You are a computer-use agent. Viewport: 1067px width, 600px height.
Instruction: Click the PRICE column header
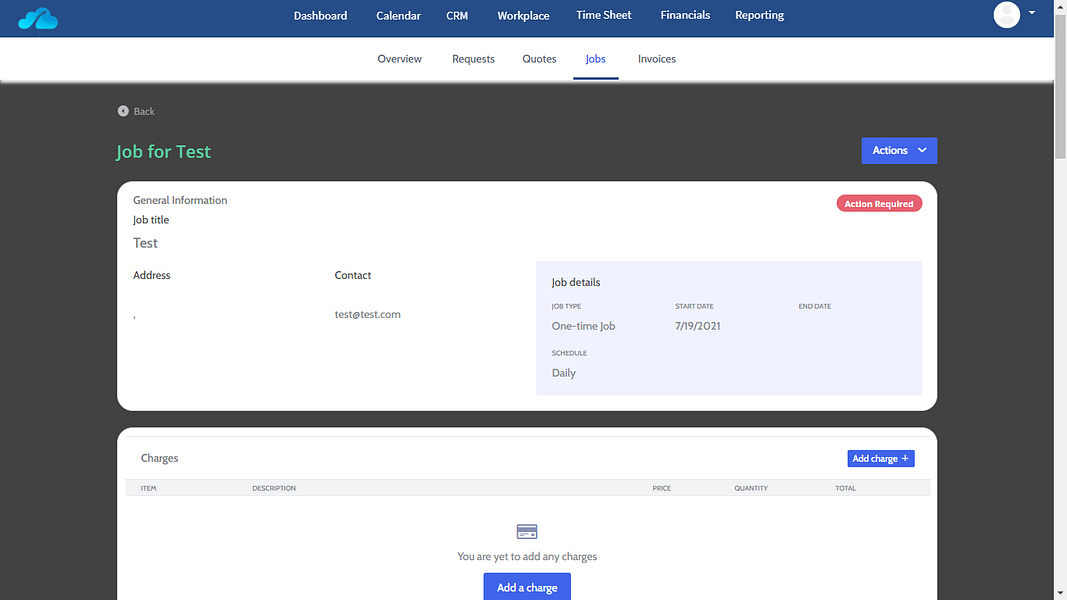(x=661, y=488)
